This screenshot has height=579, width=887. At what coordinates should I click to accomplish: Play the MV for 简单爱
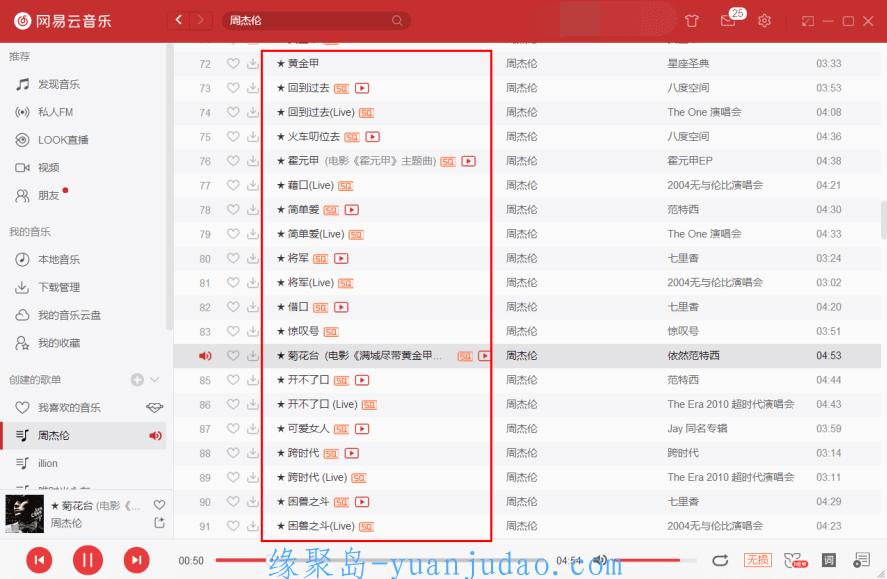351,210
